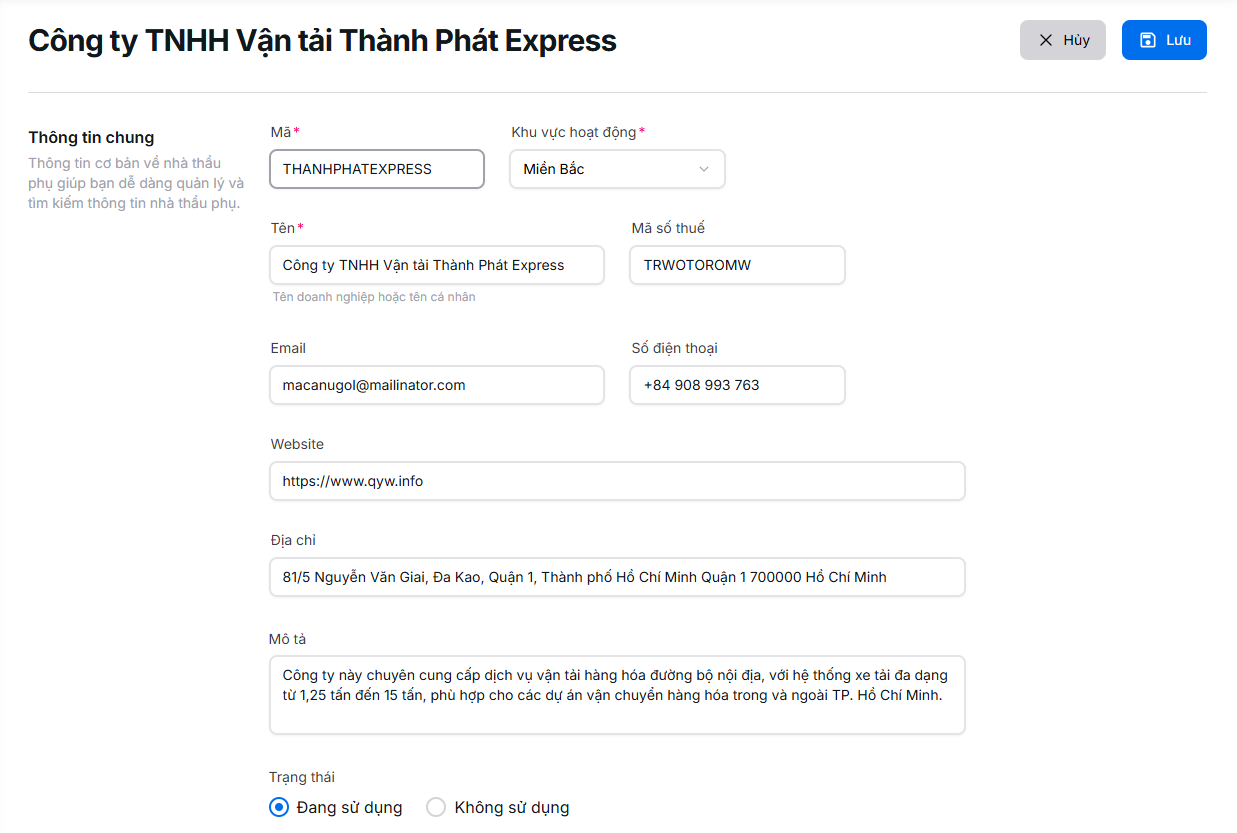1237x833 pixels.
Task: Click the page title Công ty TNHH heading
Action: click(322, 41)
